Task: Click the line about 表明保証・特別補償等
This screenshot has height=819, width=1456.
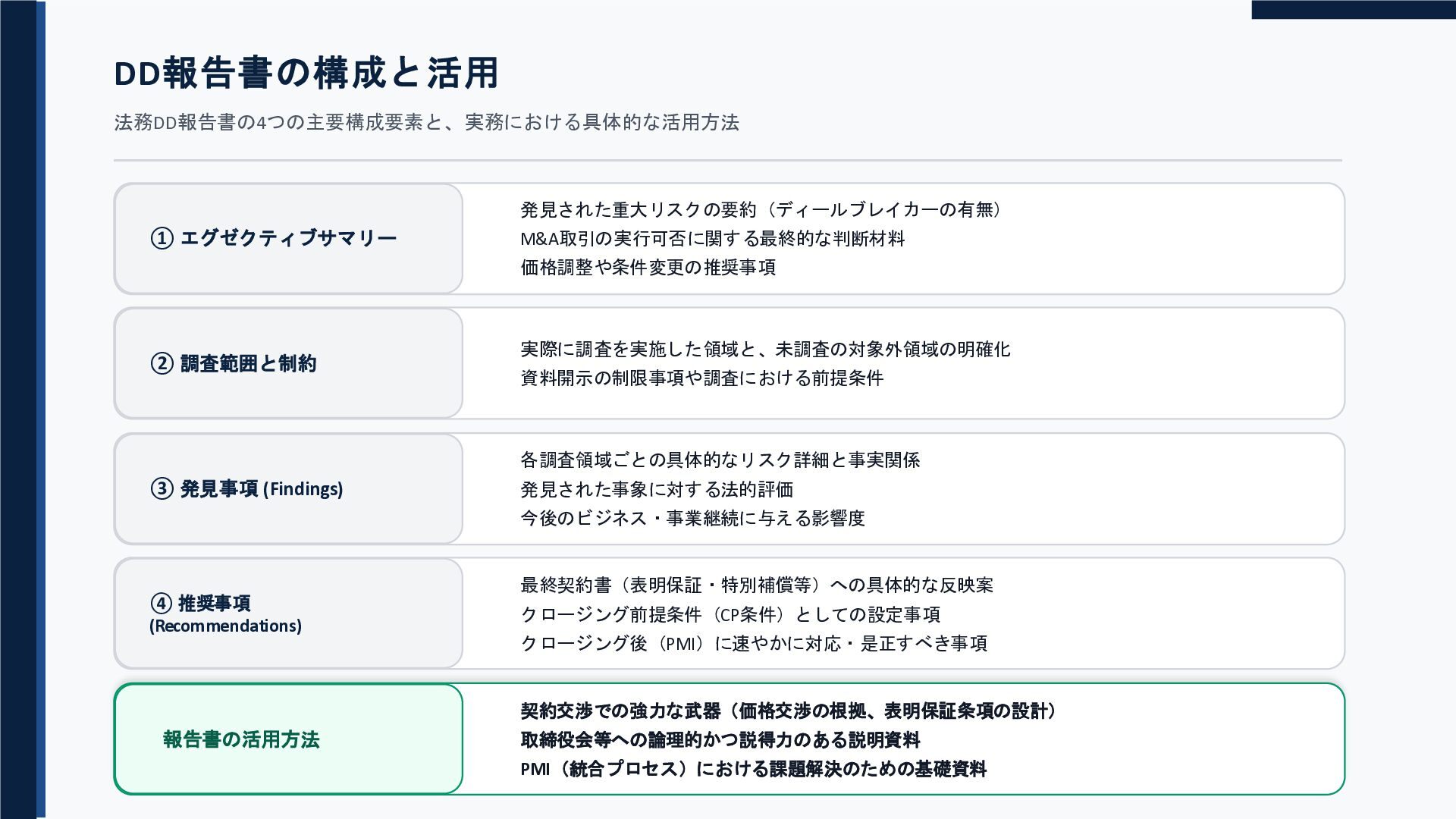Action: (x=757, y=585)
